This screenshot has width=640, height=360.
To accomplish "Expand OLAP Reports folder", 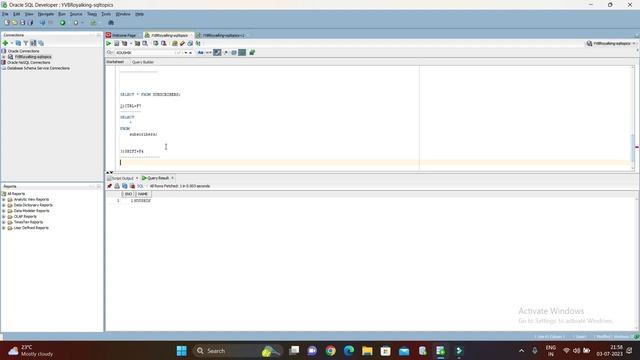I will (4, 217).
